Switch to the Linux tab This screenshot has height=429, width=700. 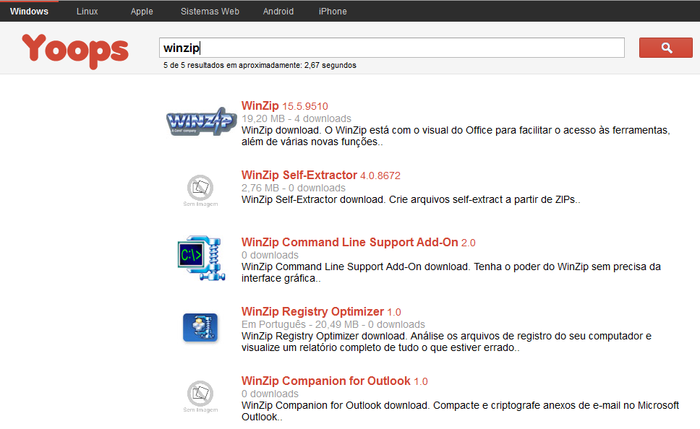pyautogui.click(x=87, y=11)
